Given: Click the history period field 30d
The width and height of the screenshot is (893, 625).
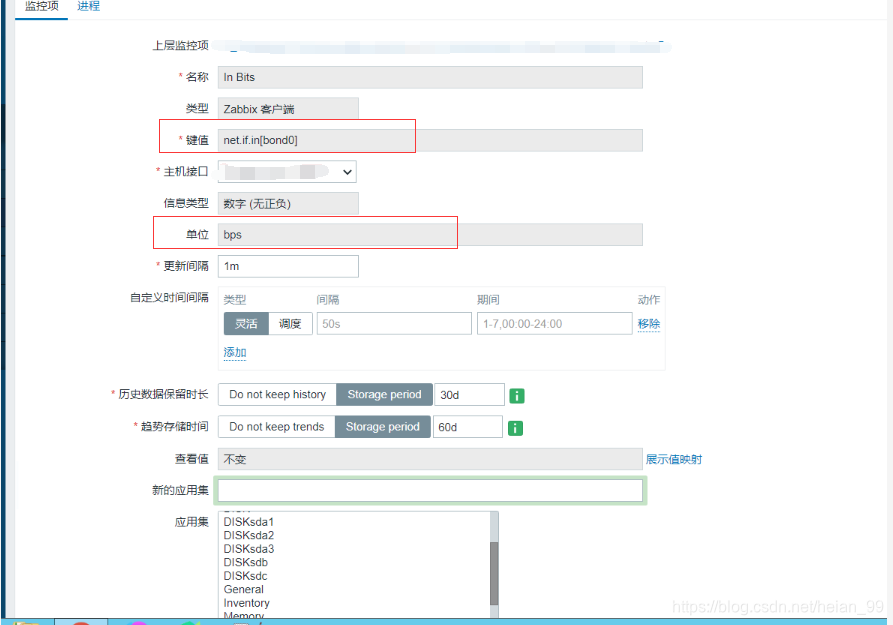Looking at the screenshot, I should [469, 395].
